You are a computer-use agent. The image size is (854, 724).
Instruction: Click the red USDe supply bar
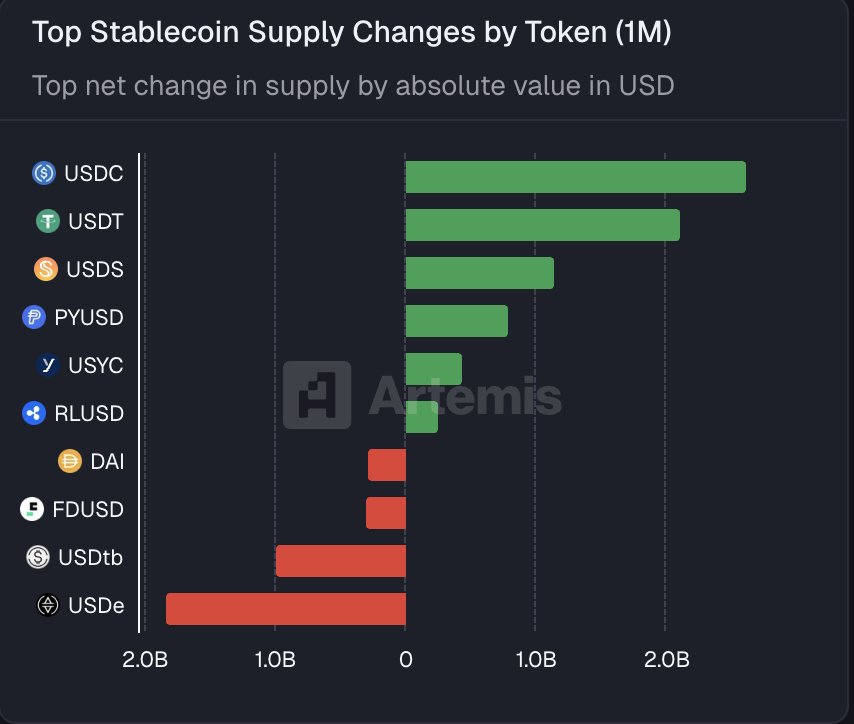coord(286,609)
